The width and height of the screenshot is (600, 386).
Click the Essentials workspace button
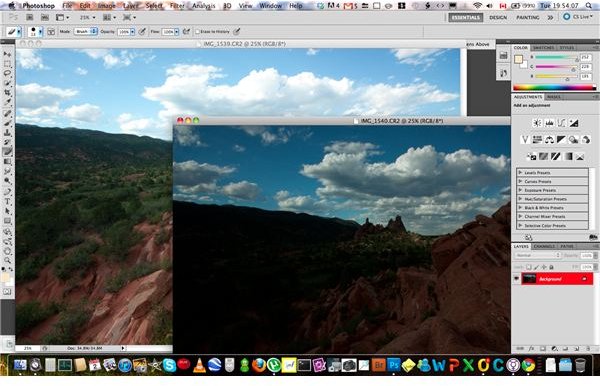point(465,18)
